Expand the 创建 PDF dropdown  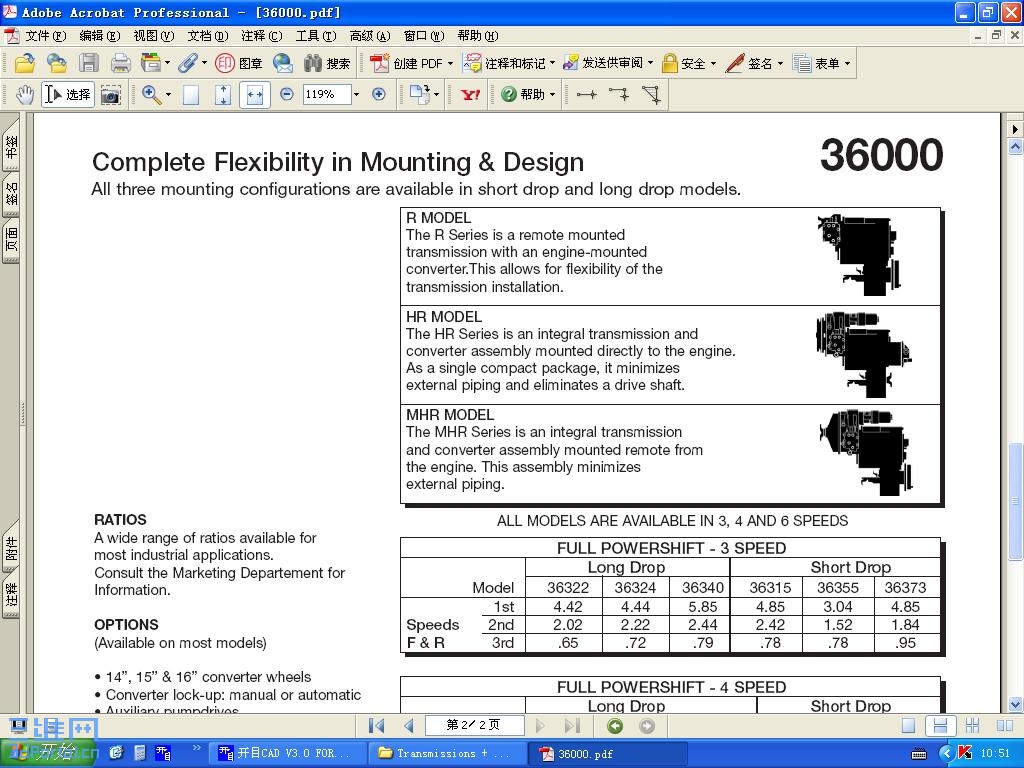[x=450, y=63]
